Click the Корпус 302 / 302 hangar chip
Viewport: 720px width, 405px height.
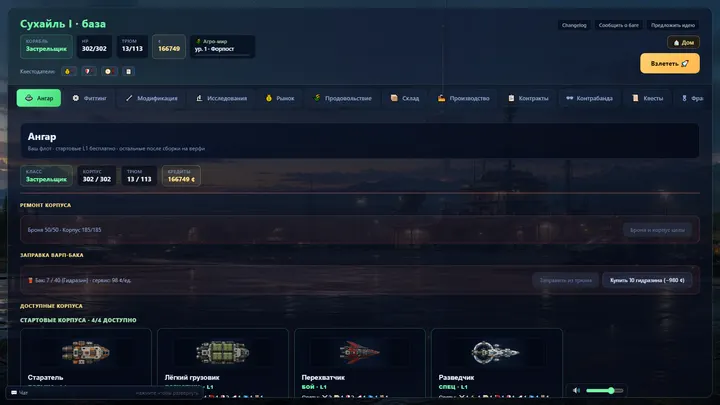coord(96,176)
